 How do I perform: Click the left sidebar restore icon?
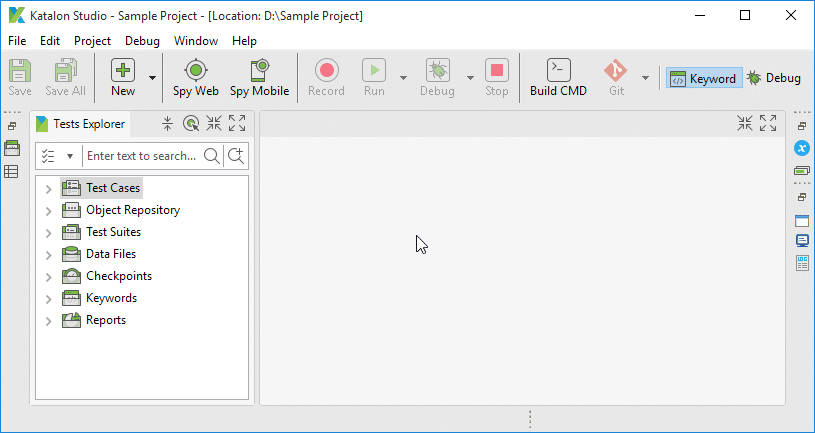12,126
